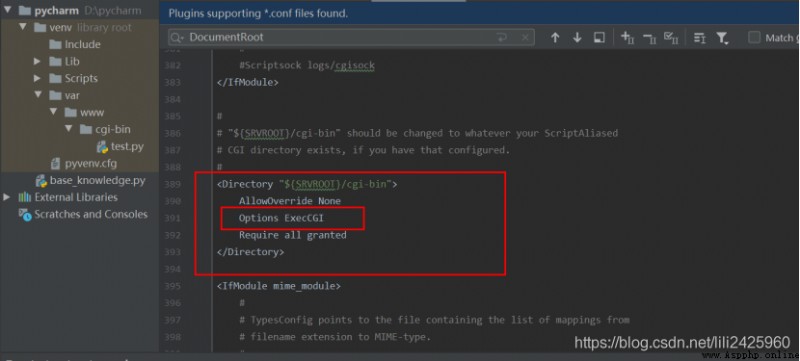Image resolution: width=800 pixels, height=361 pixels.
Task: Toggle multiline search newline icon
Action: pos(502,38)
